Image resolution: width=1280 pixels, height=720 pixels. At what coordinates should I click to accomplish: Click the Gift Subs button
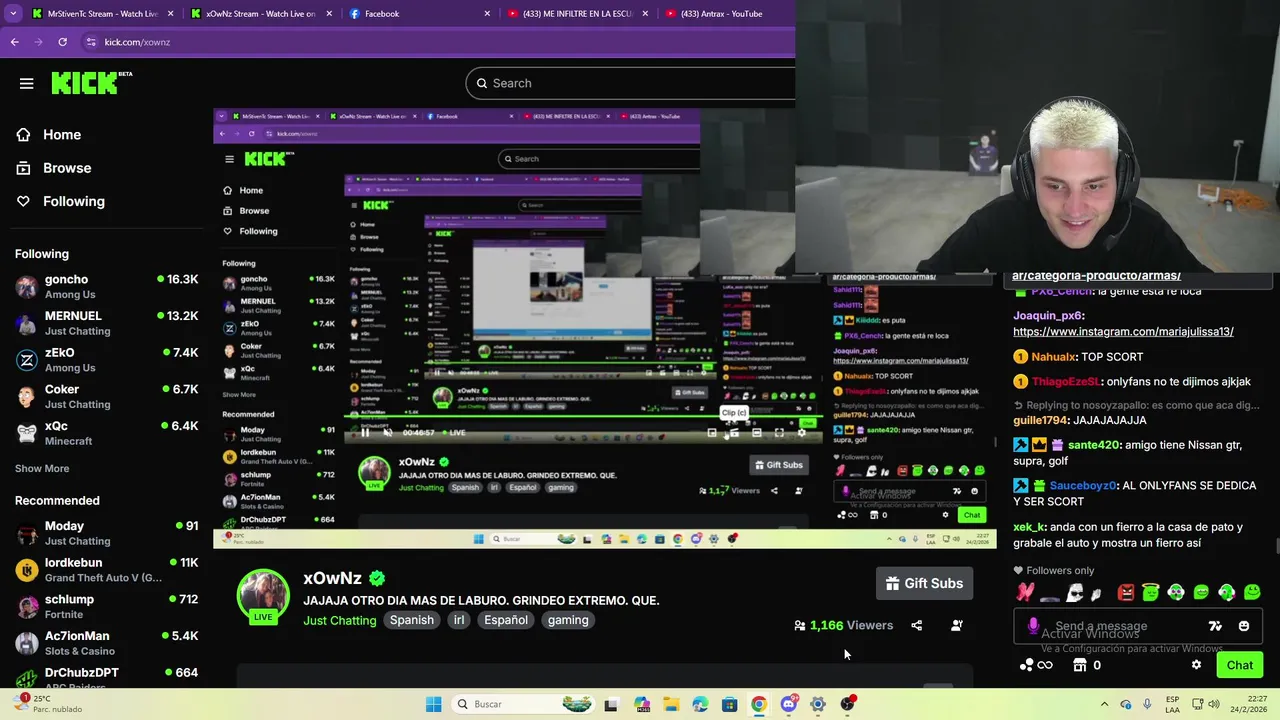coord(925,584)
